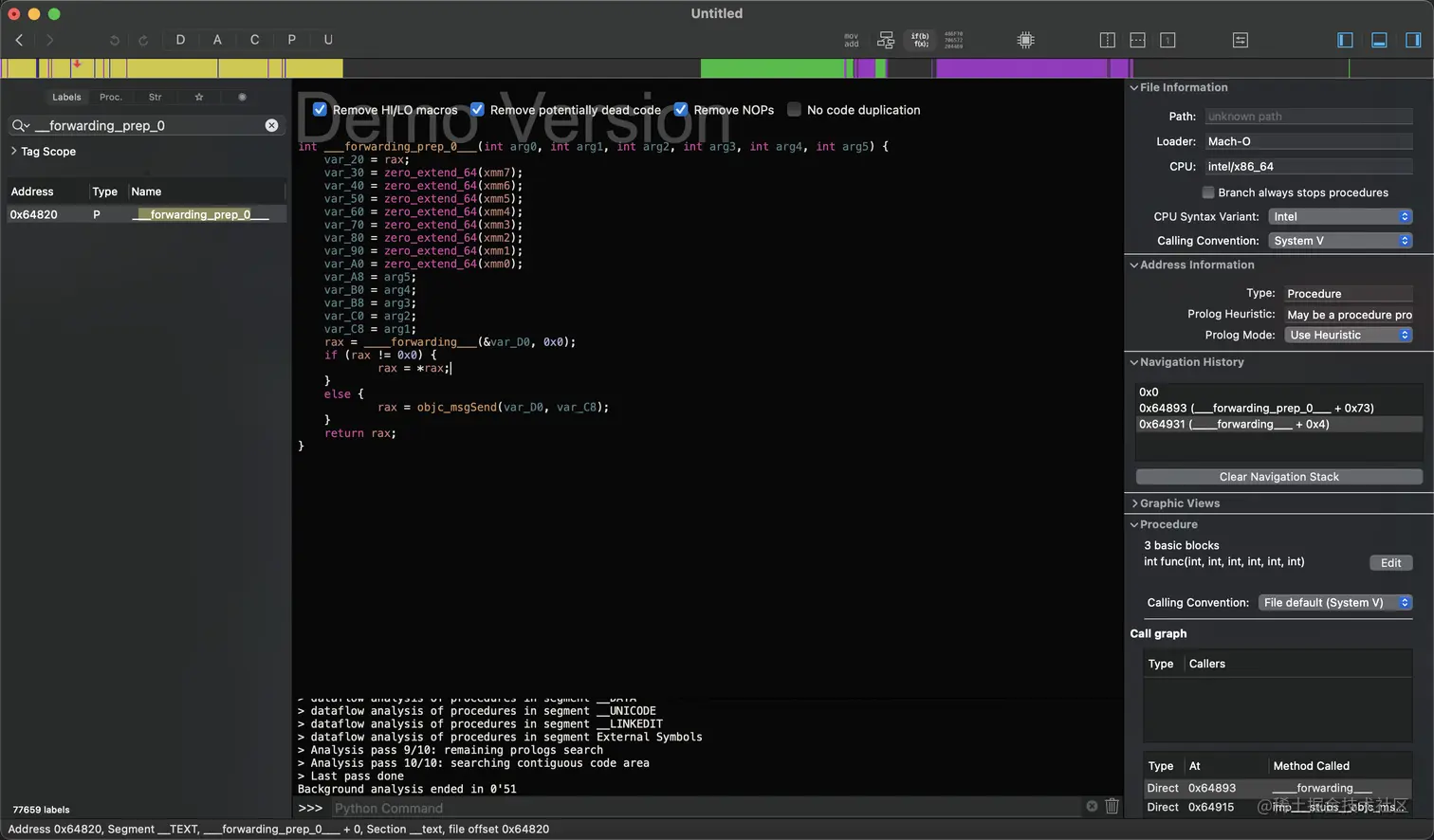Click trash icon to clear console
Viewport: 1434px width, 840px height.
point(1112,806)
